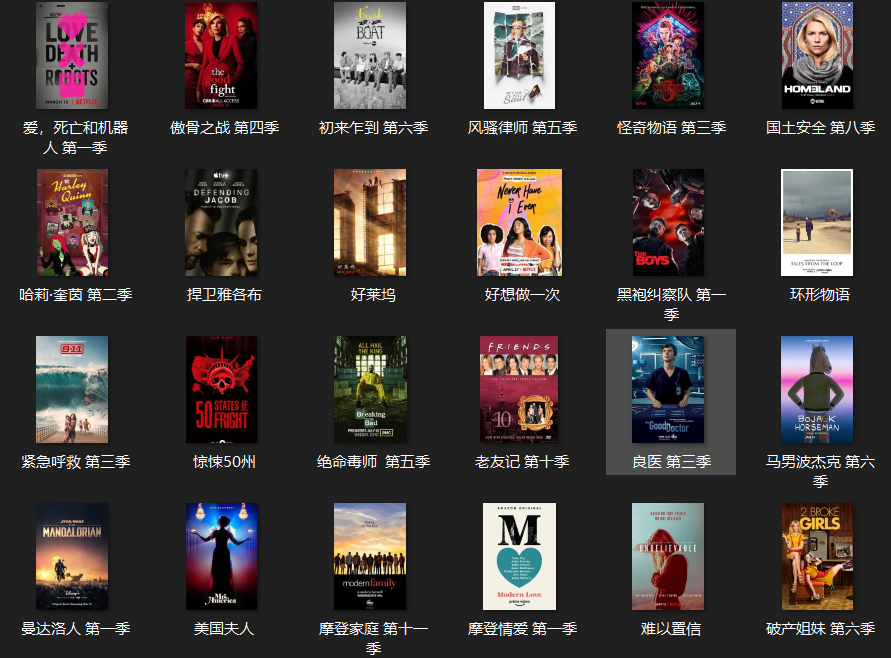This screenshot has width=891, height=658.
Task: Click the Mrs. America poster
Action: point(221,556)
